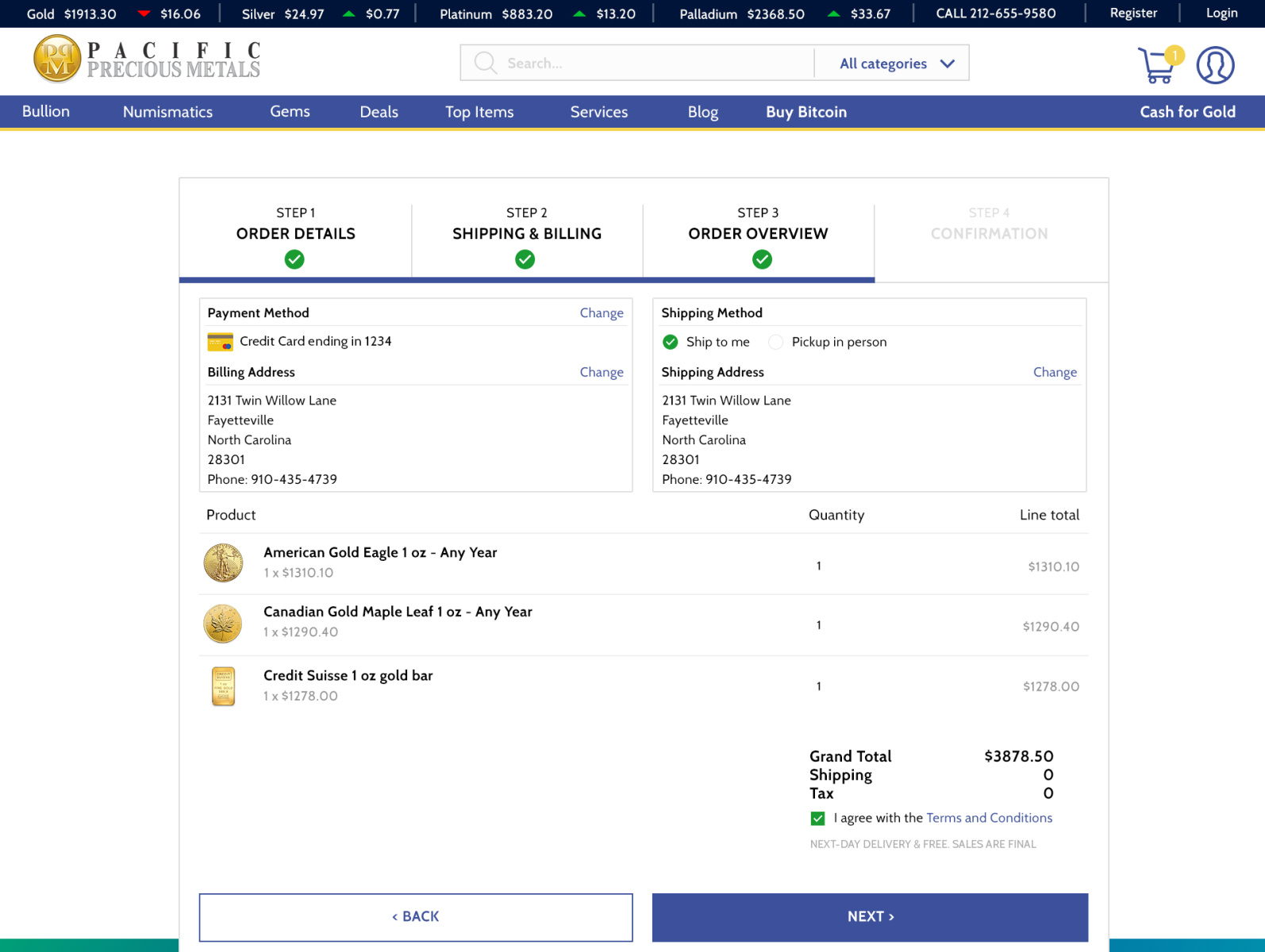The image size is (1265, 952).
Task: Click the search magnifier icon
Action: click(485, 63)
